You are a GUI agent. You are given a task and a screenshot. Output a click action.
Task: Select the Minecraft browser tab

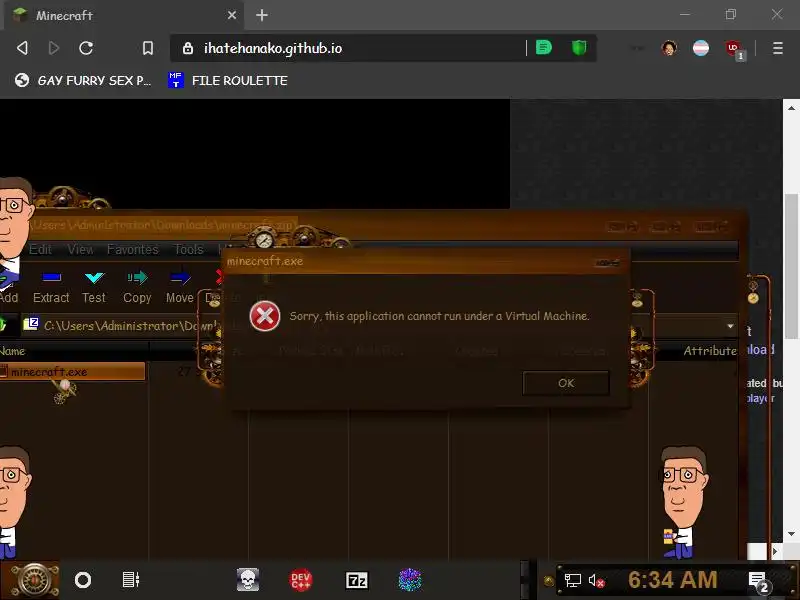[x=124, y=15]
